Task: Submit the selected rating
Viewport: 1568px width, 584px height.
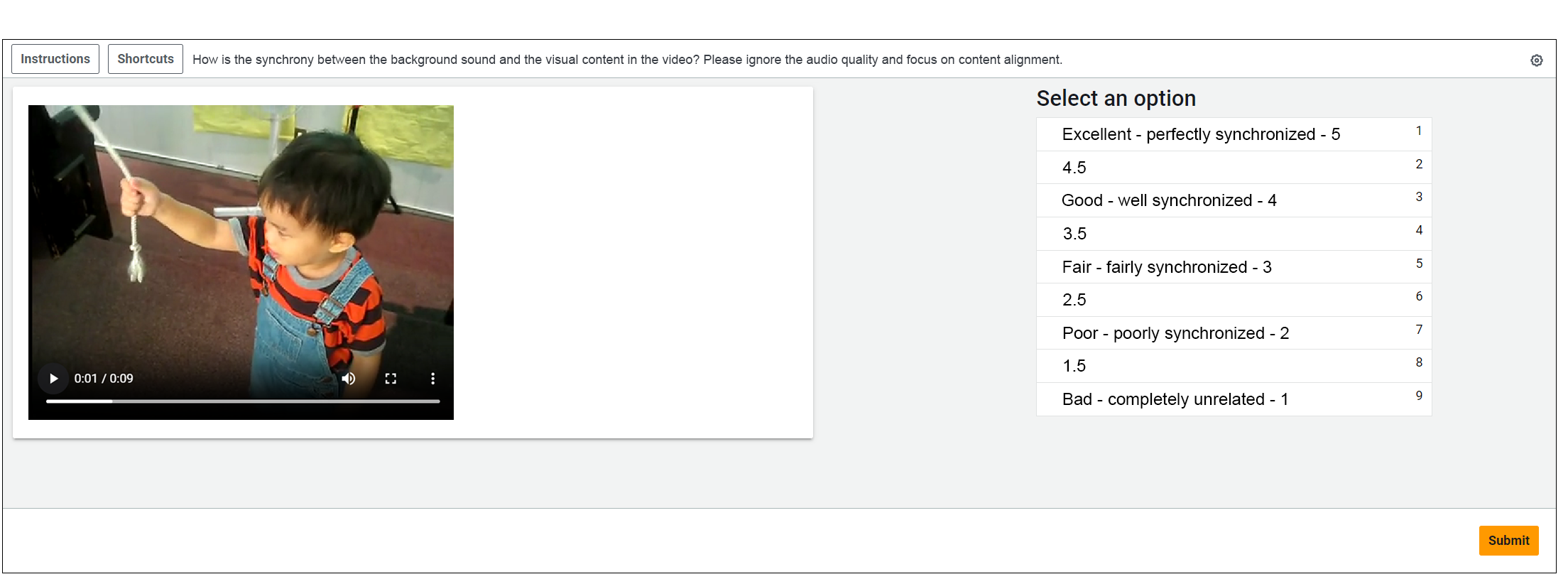Action: click(x=1508, y=541)
